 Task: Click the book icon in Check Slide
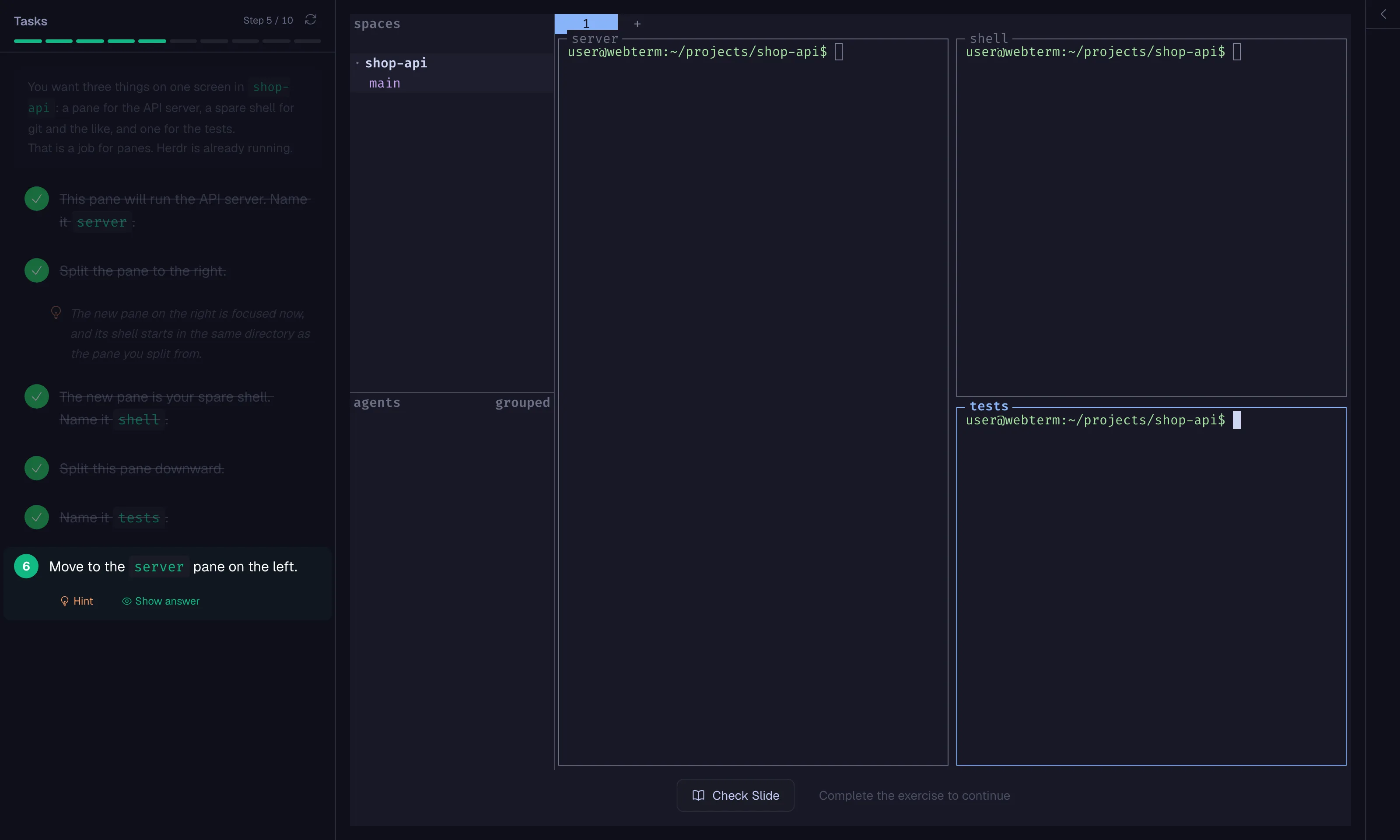coord(698,795)
